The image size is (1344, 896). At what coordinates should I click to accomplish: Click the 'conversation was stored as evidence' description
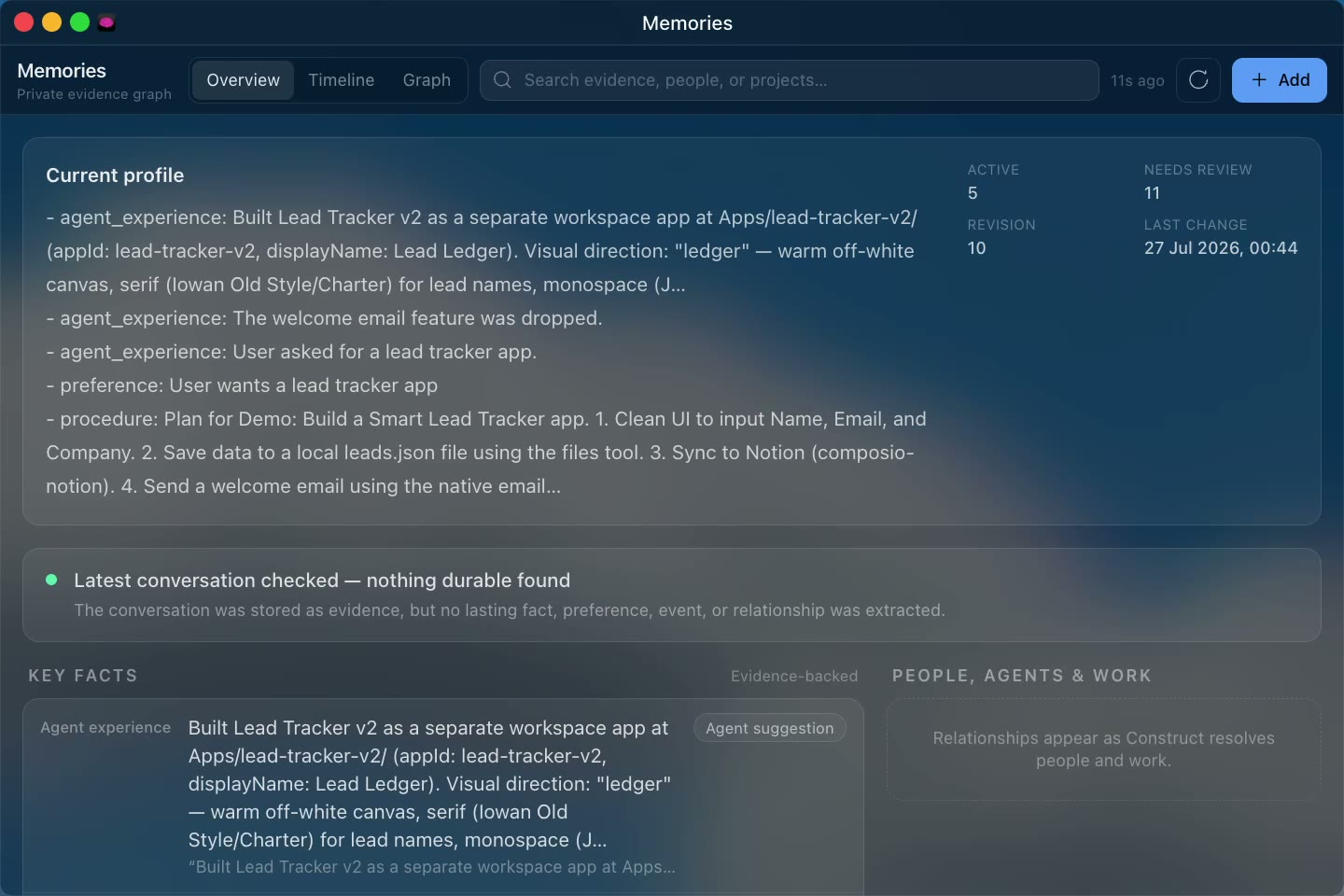click(x=510, y=610)
